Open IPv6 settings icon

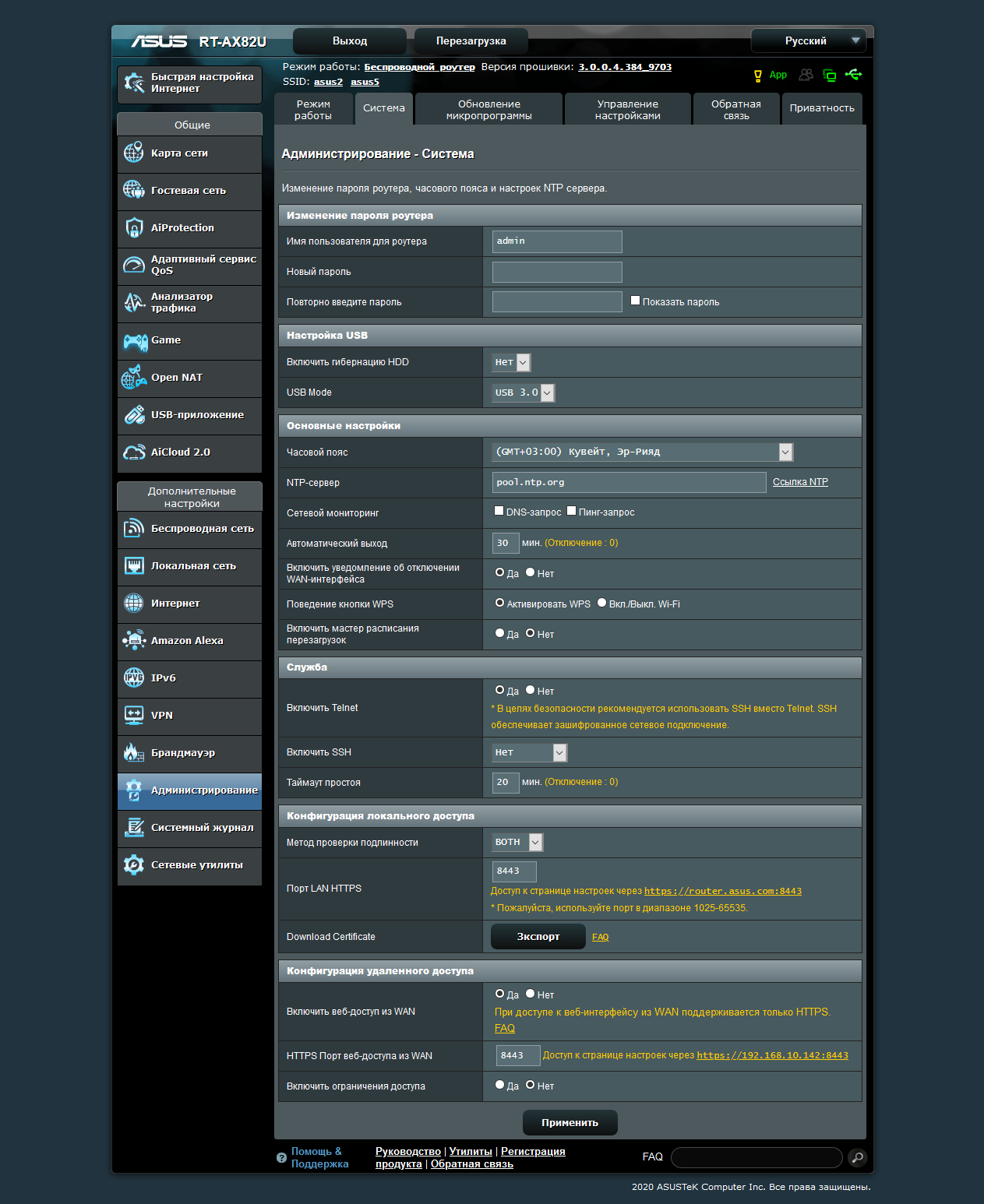tap(134, 678)
